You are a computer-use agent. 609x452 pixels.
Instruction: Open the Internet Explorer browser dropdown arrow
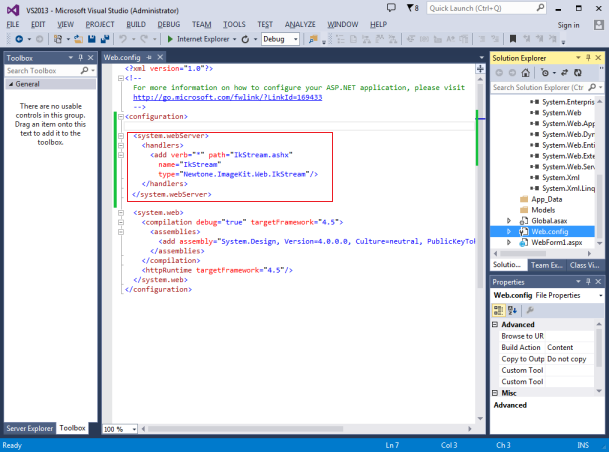click(x=235, y=39)
